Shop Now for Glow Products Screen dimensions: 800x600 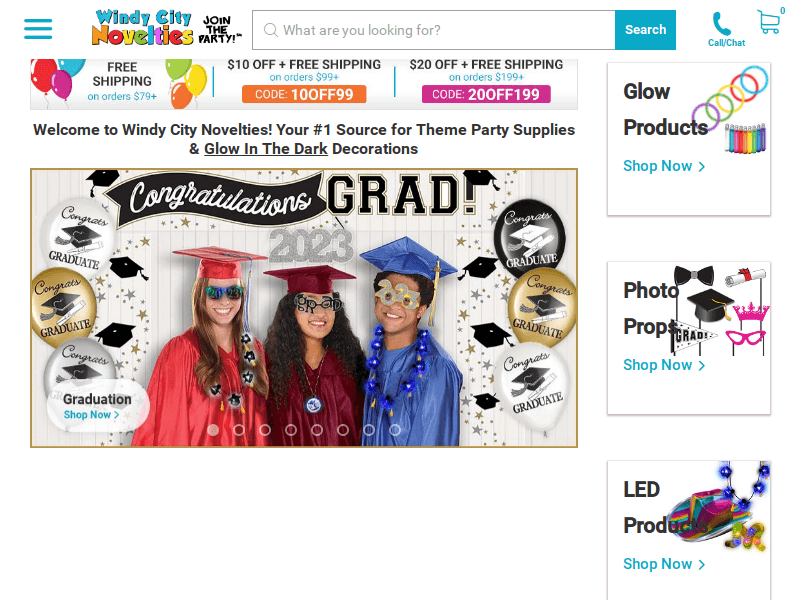664,166
